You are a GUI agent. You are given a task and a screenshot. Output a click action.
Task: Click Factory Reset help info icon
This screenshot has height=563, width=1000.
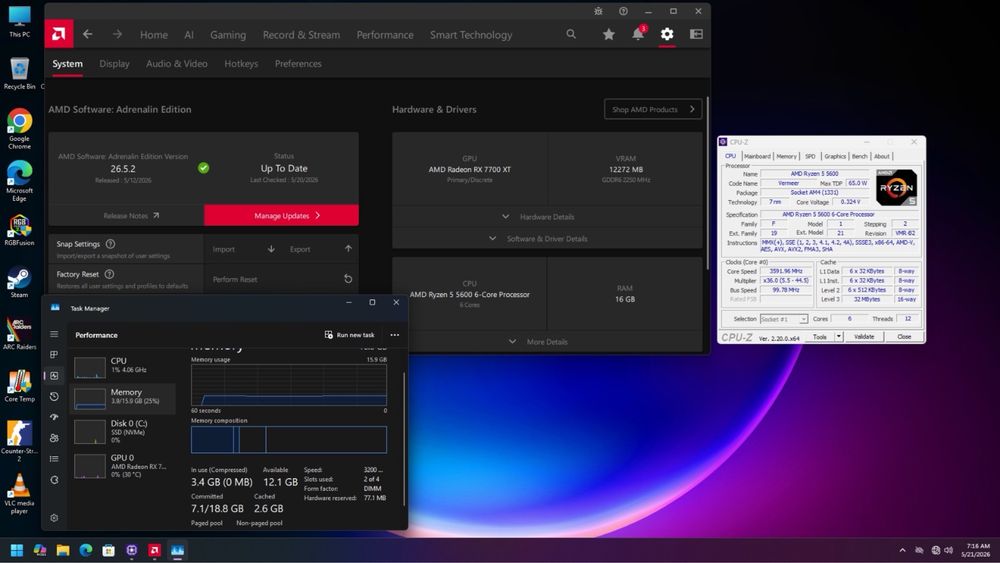109,274
